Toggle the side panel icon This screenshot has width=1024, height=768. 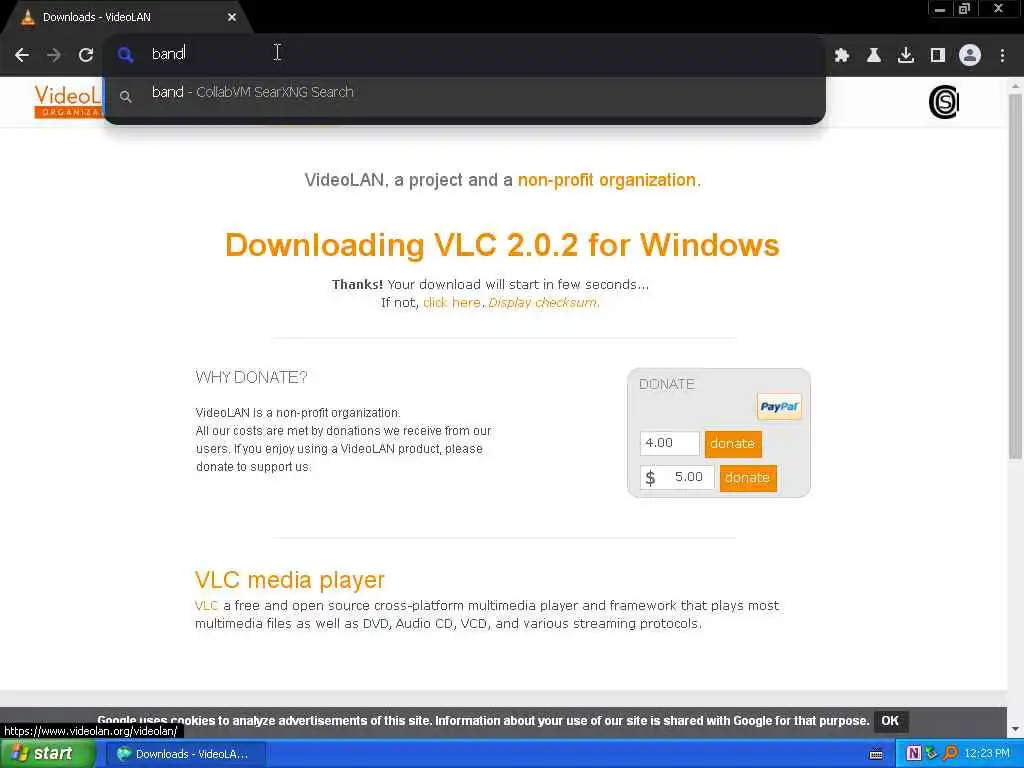[x=938, y=56]
